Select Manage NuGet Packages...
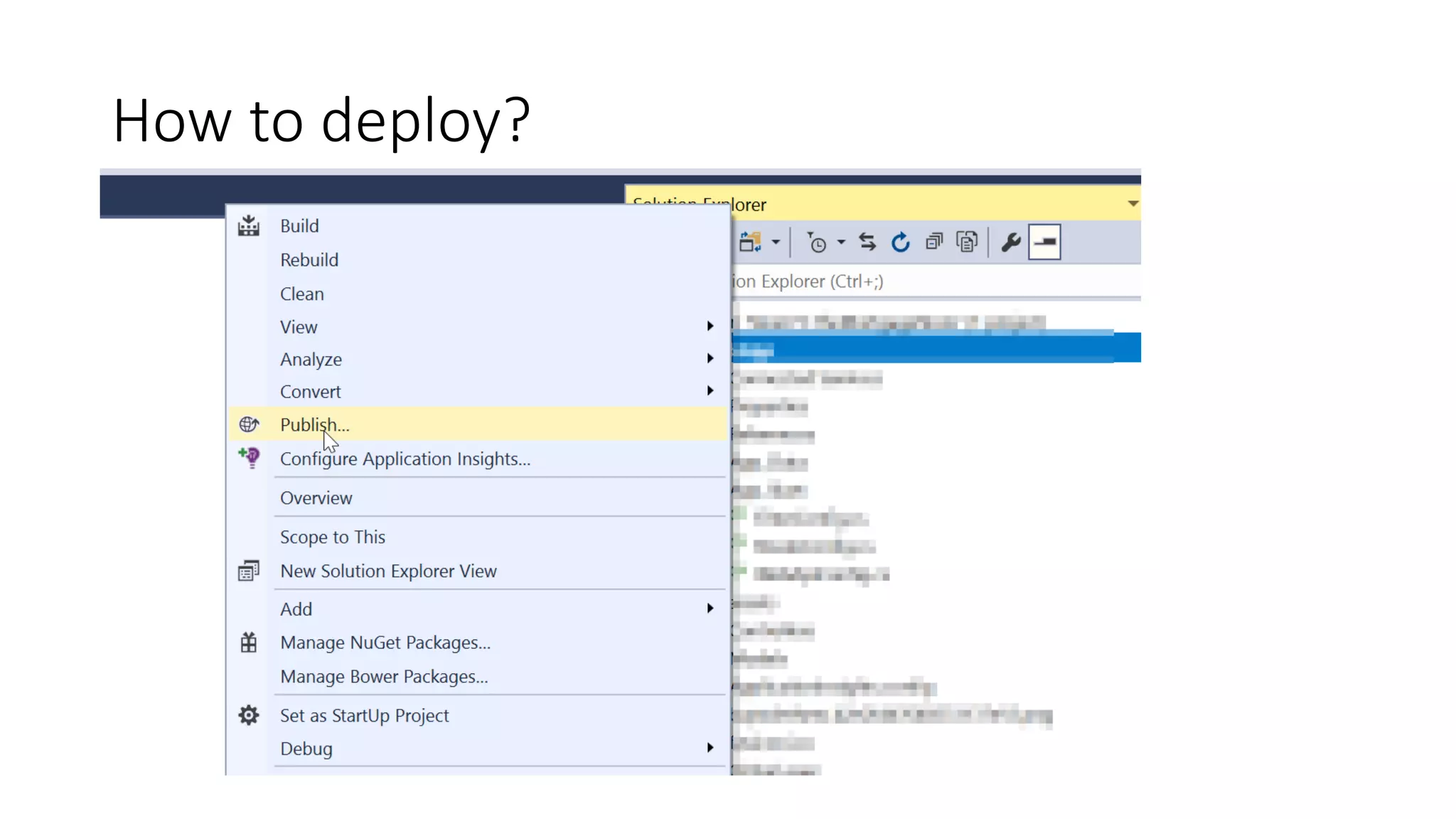The height and width of the screenshot is (819, 1456). click(478, 643)
